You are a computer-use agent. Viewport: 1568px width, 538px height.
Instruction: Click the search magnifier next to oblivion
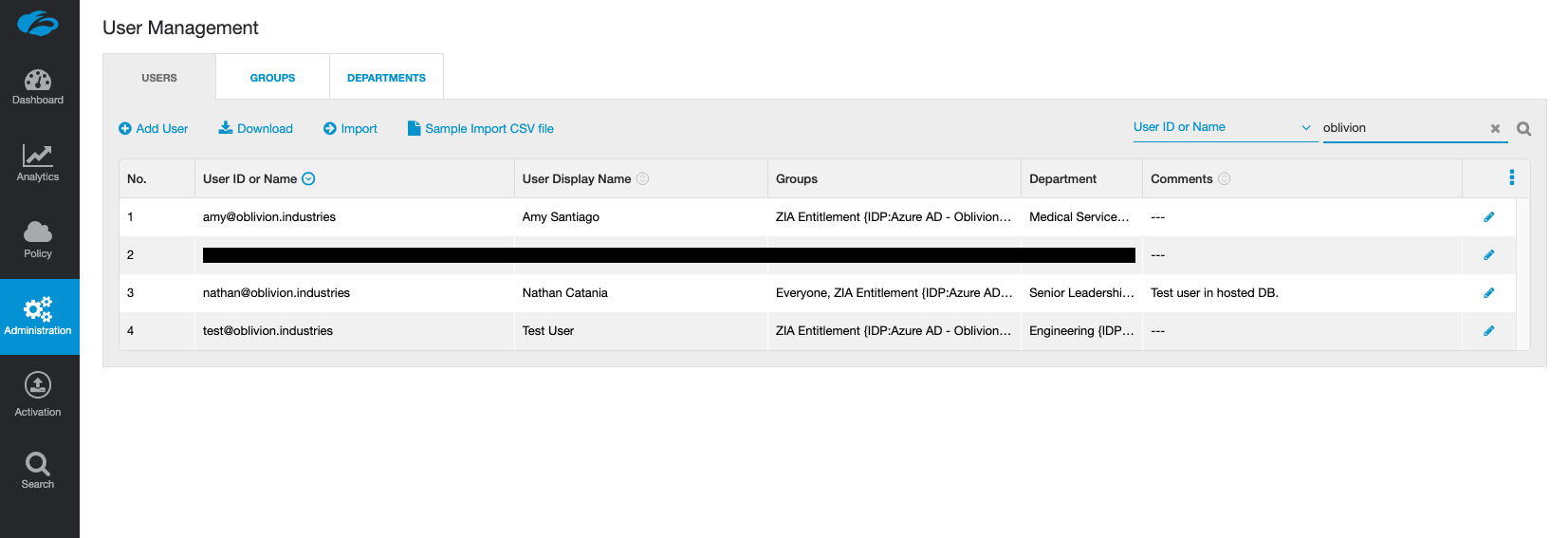(1523, 129)
